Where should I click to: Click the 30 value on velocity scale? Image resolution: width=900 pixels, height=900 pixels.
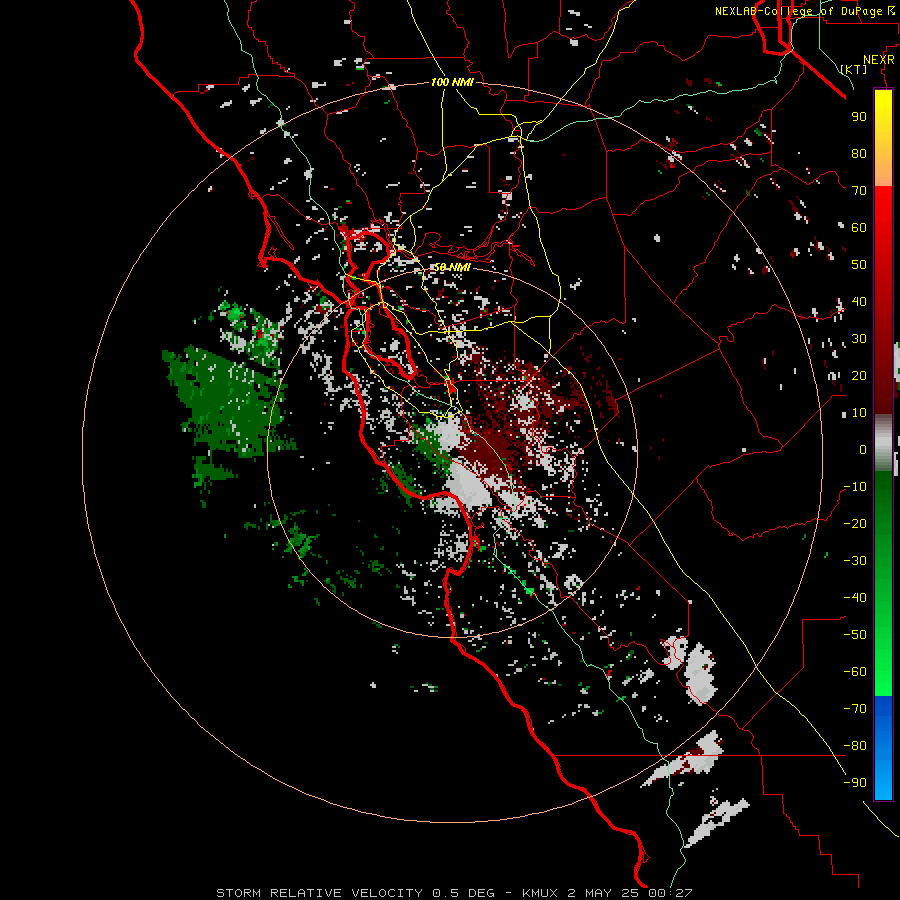(859, 339)
